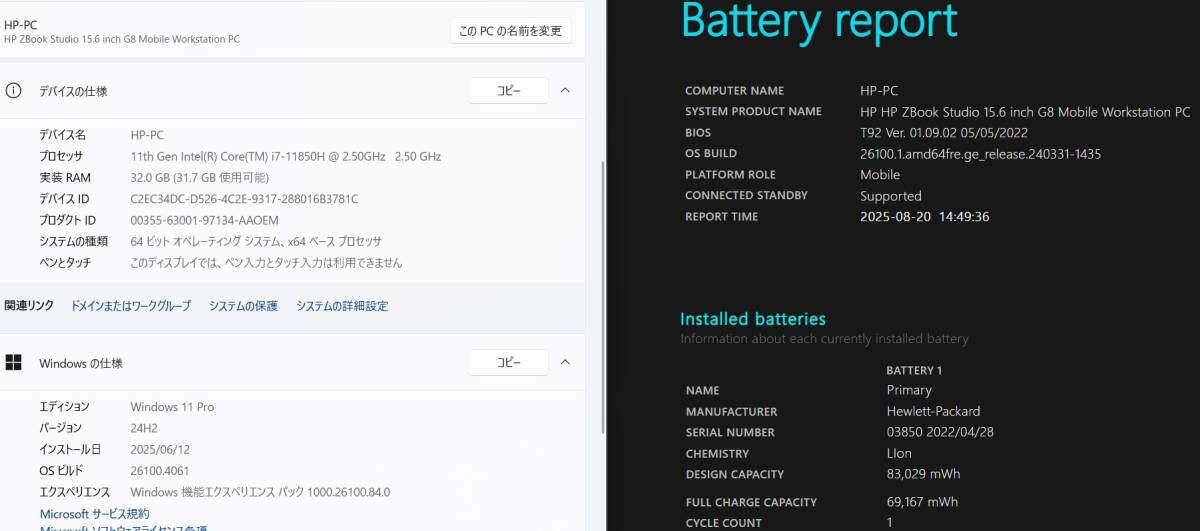The width and height of the screenshot is (1200, 531).
Task: Copy the デバイスの仕様 details
Action: click(x=508, y=91)
